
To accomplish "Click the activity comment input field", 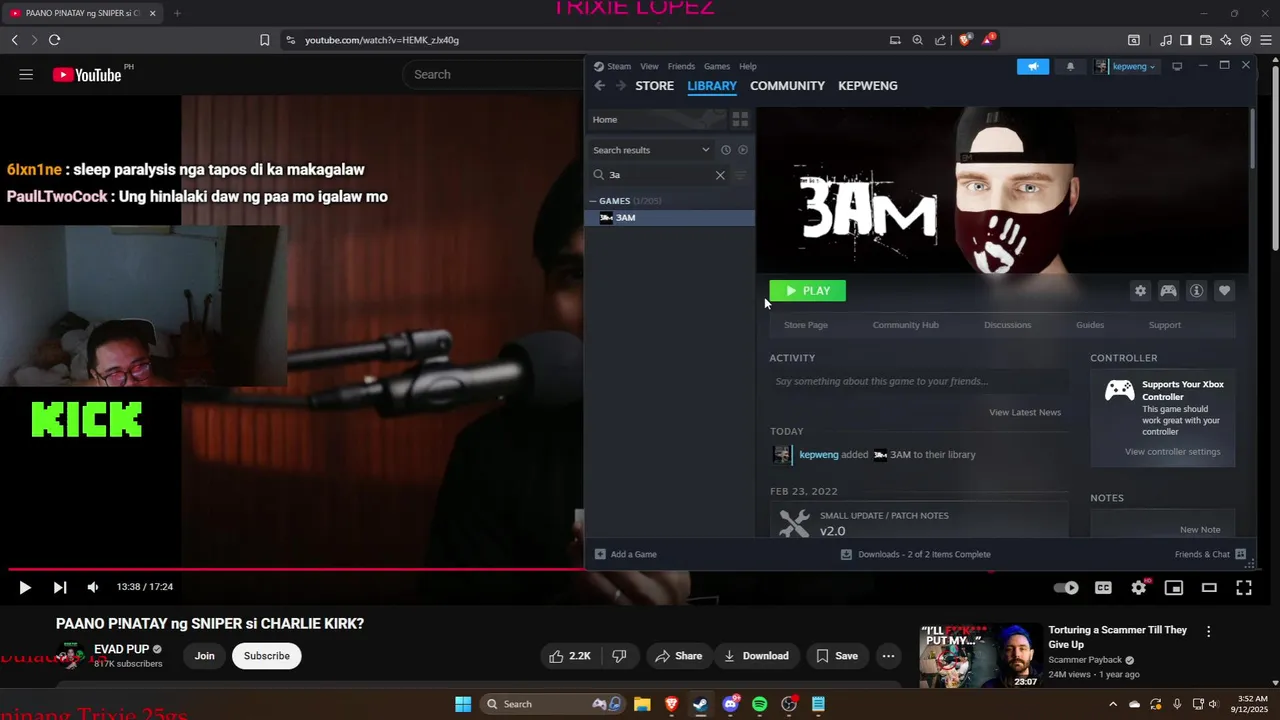I will (918, 381).
